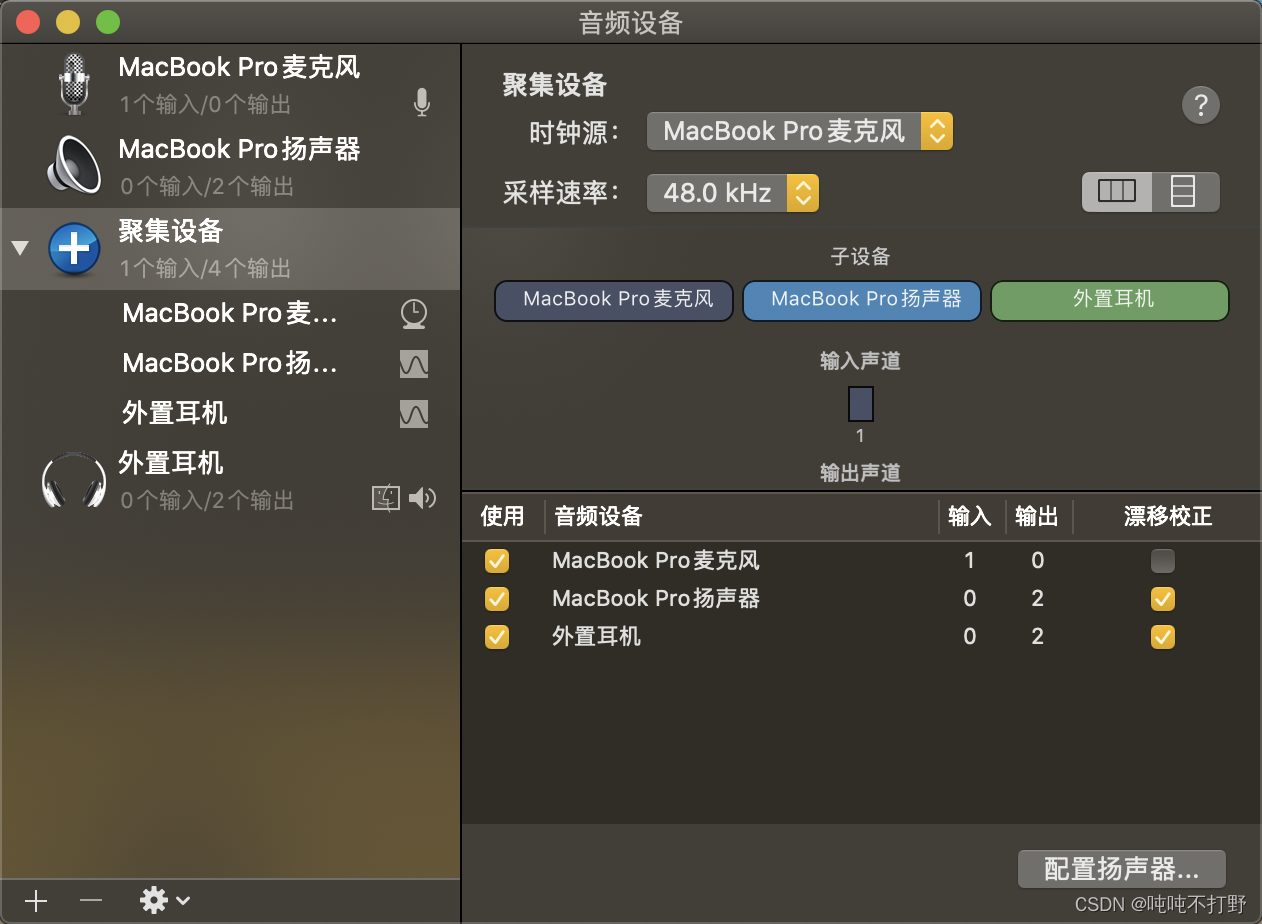Open the 采样速率 sample rate dropdown

click(x=733, y=193)
